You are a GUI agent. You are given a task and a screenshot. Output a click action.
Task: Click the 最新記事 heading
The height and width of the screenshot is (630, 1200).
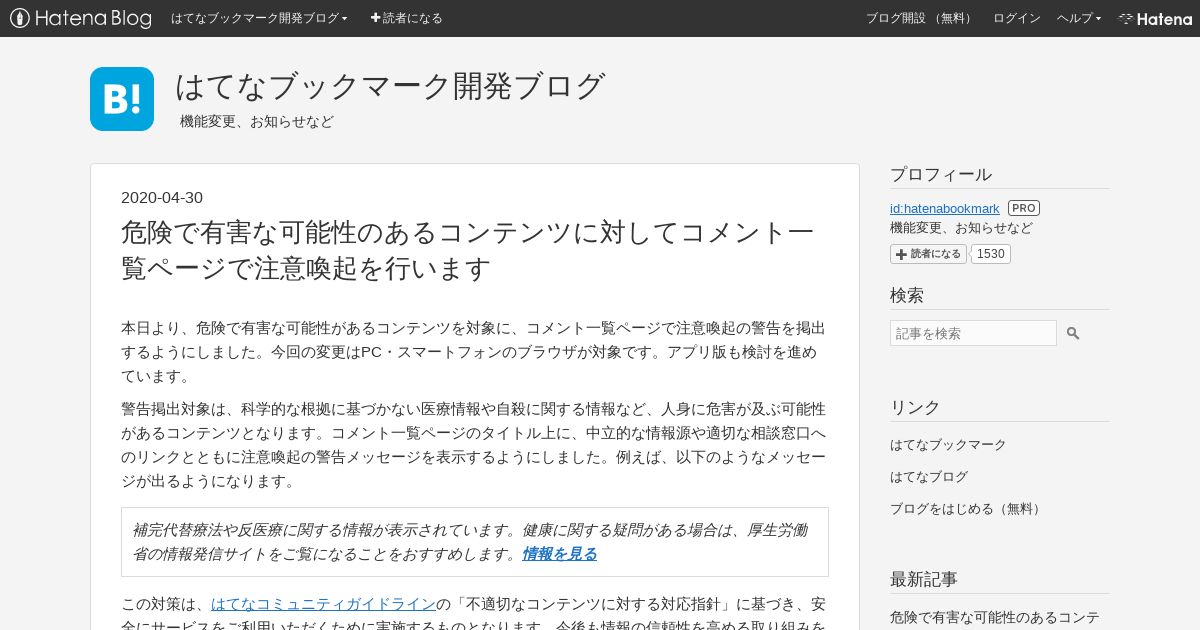coord(924,579)
